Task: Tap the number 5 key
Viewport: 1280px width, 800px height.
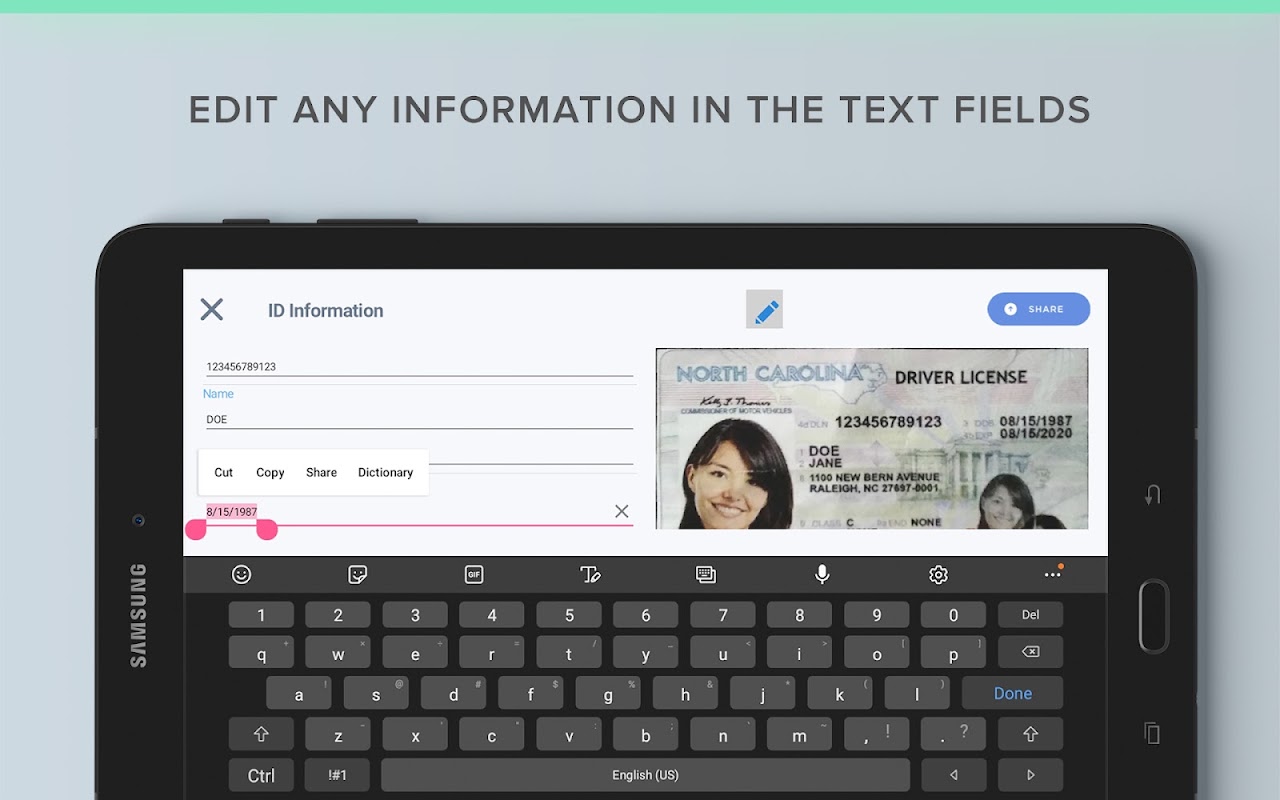Action: 569,615
